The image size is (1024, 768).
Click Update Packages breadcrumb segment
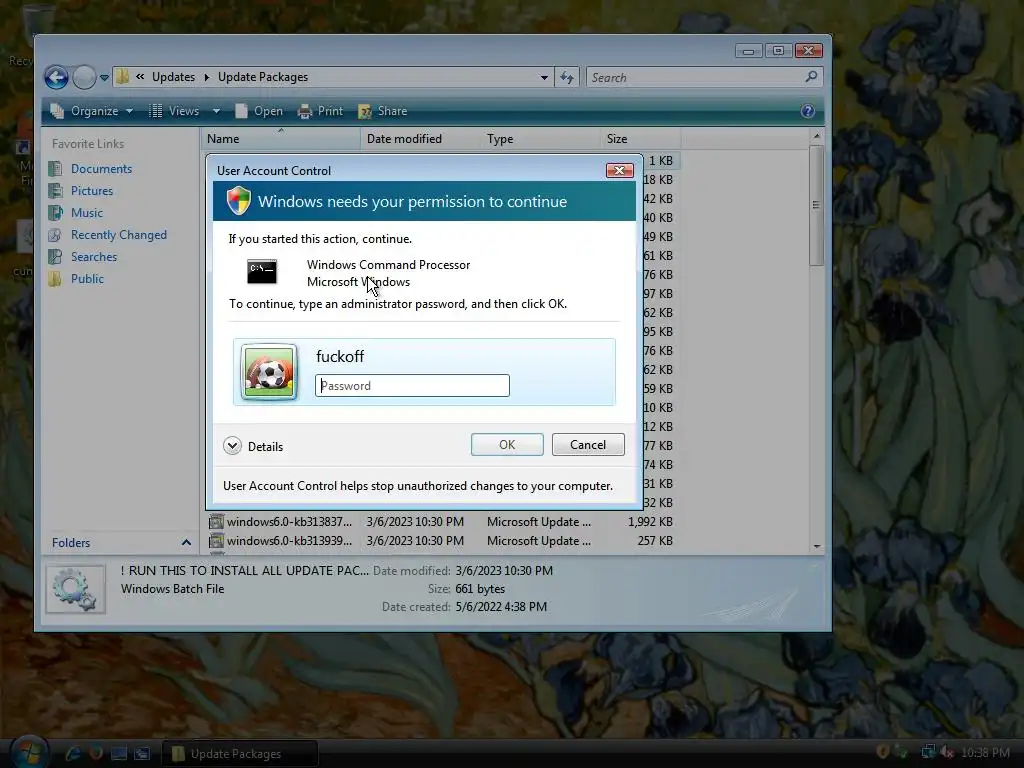(263, 77)
